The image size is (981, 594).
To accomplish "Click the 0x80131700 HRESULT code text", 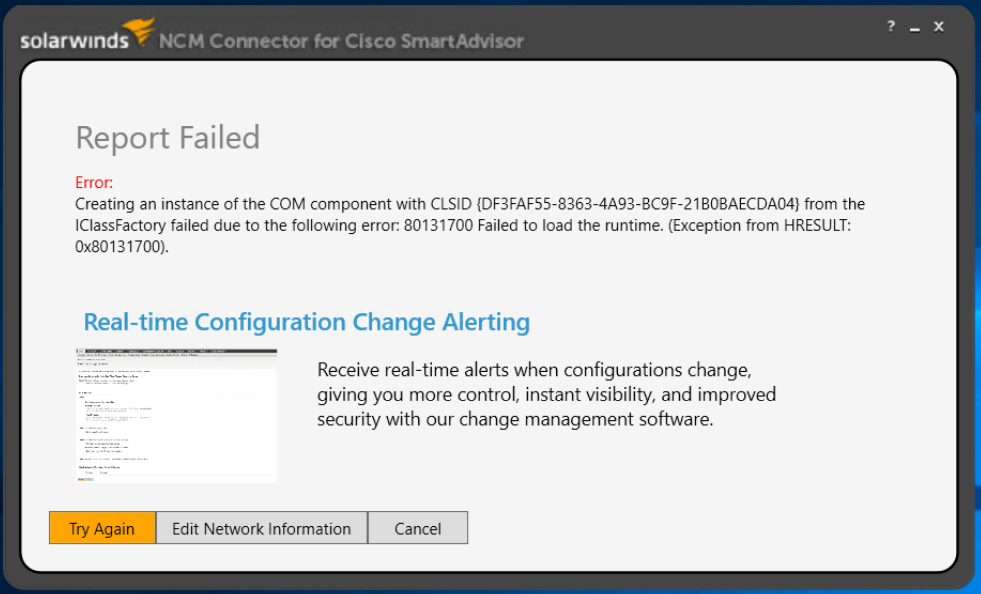I will coord(121,246).
